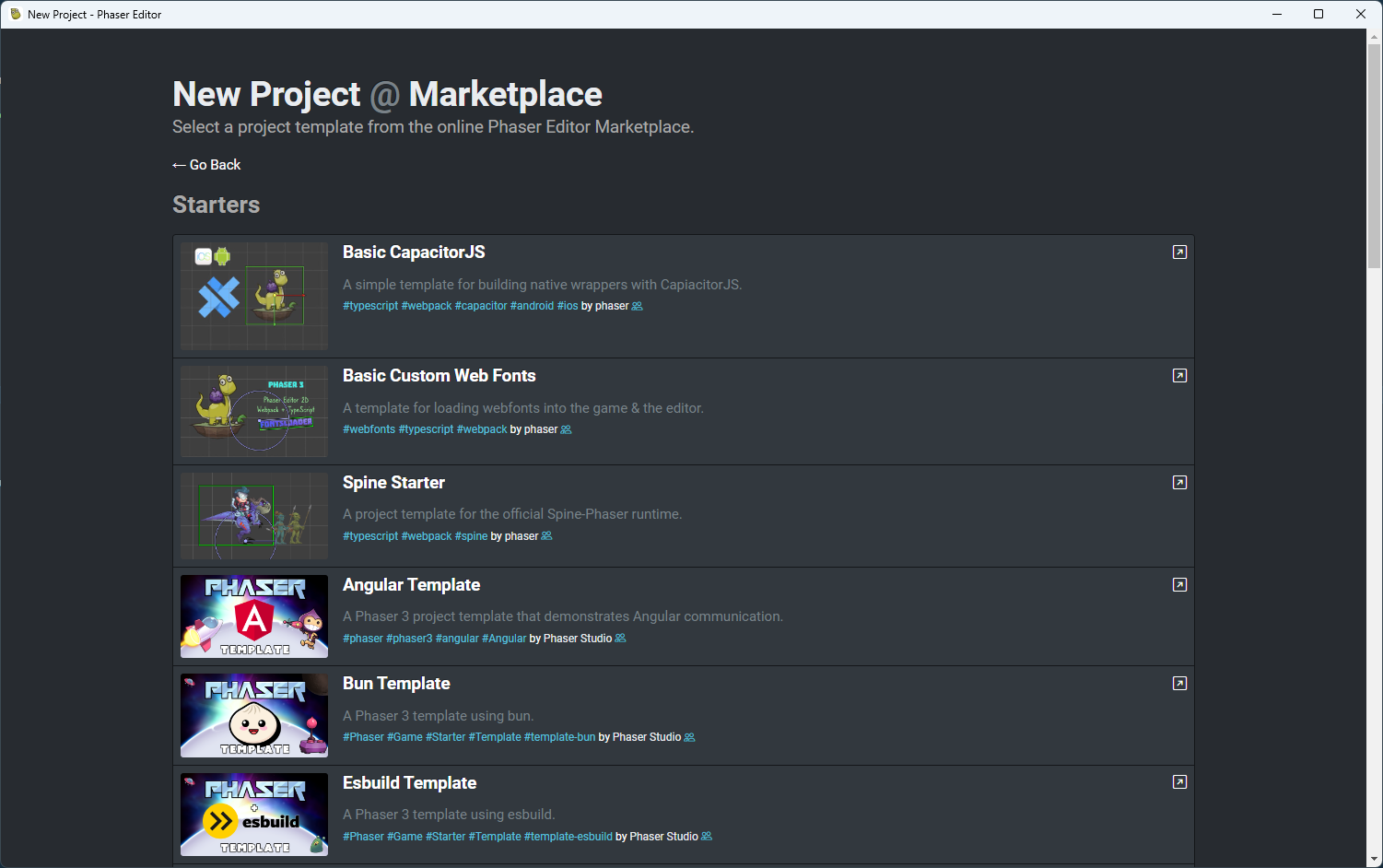The image size is (1383, 868).
Task: Select Esbuild Template title
Action: pos(409,783)
